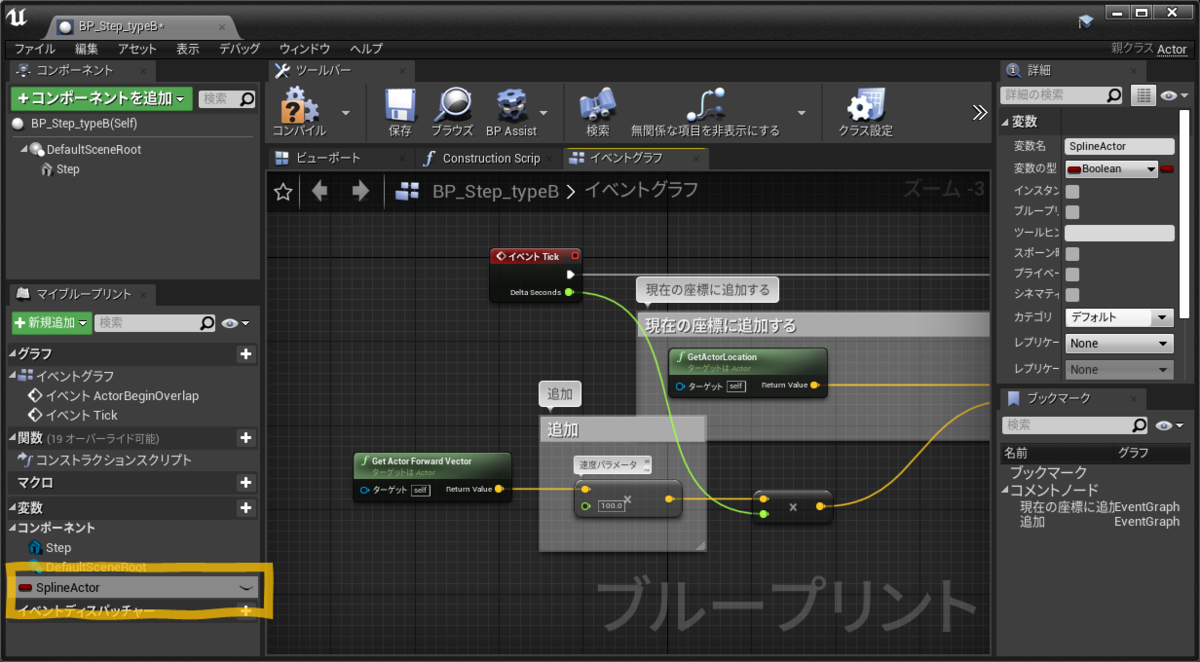The height and width of the screenshot is (662, 1200).
Task: Open compile options dropdown arrow
Action: tap(345, 112)
